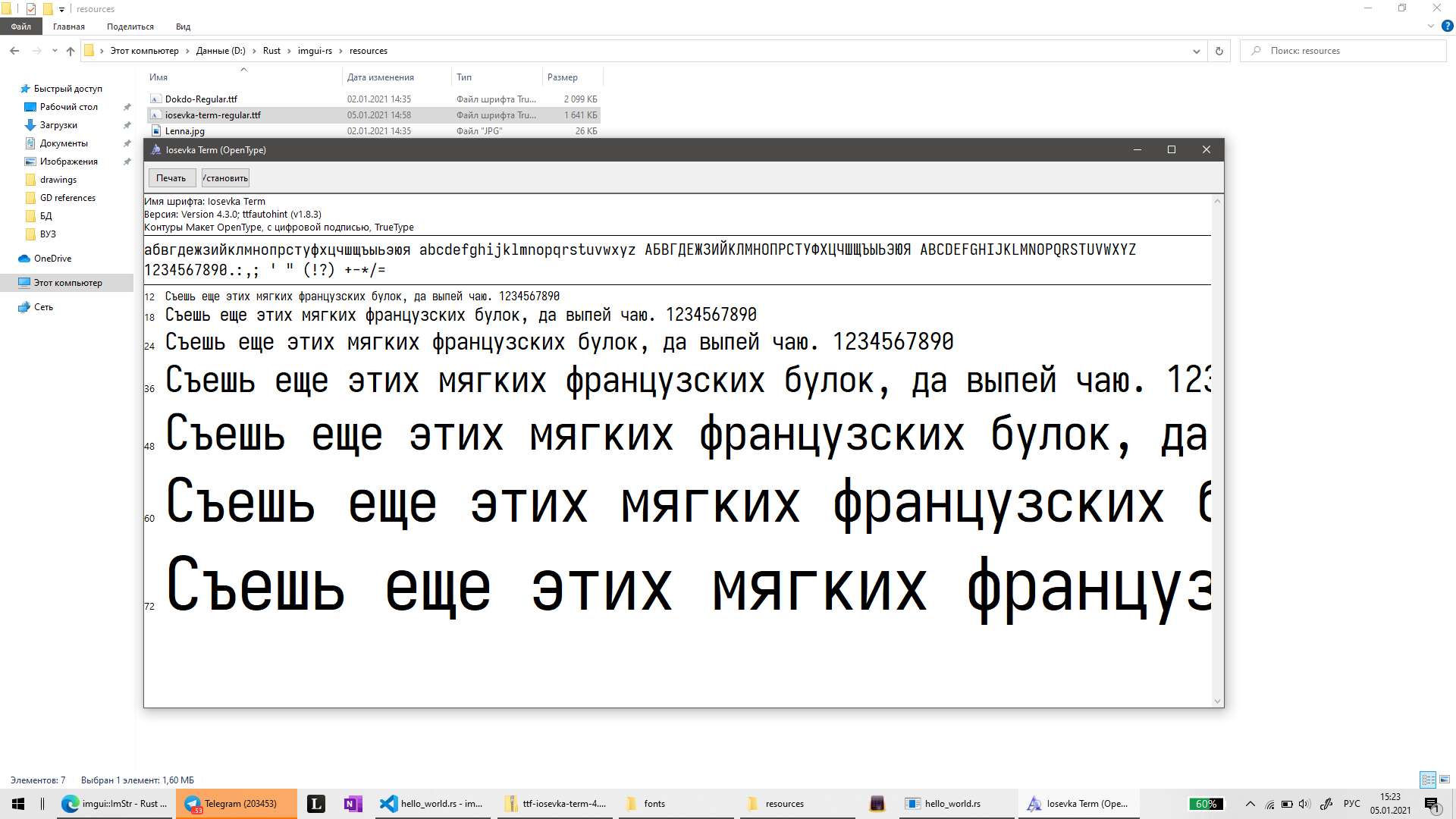Open recent locations dropdown next to forward arrow

click(x=55, y=51)
